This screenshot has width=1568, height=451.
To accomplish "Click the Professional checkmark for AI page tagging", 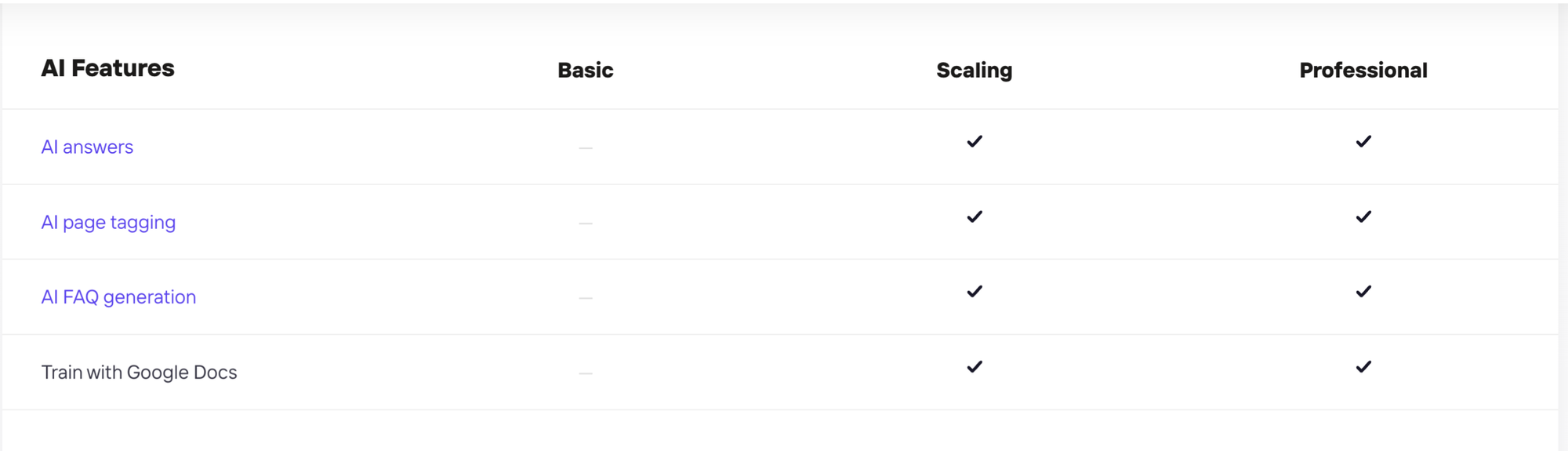I will pos(1363,216).
